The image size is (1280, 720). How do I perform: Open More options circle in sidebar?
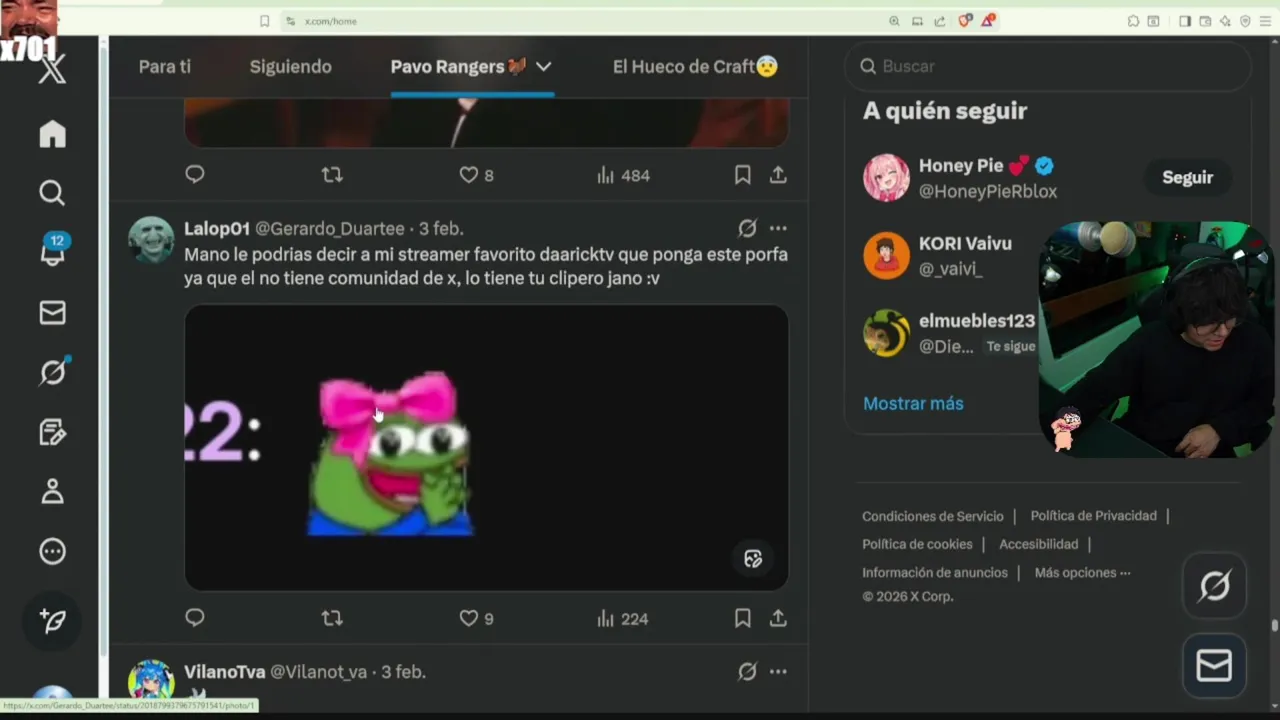52,551
